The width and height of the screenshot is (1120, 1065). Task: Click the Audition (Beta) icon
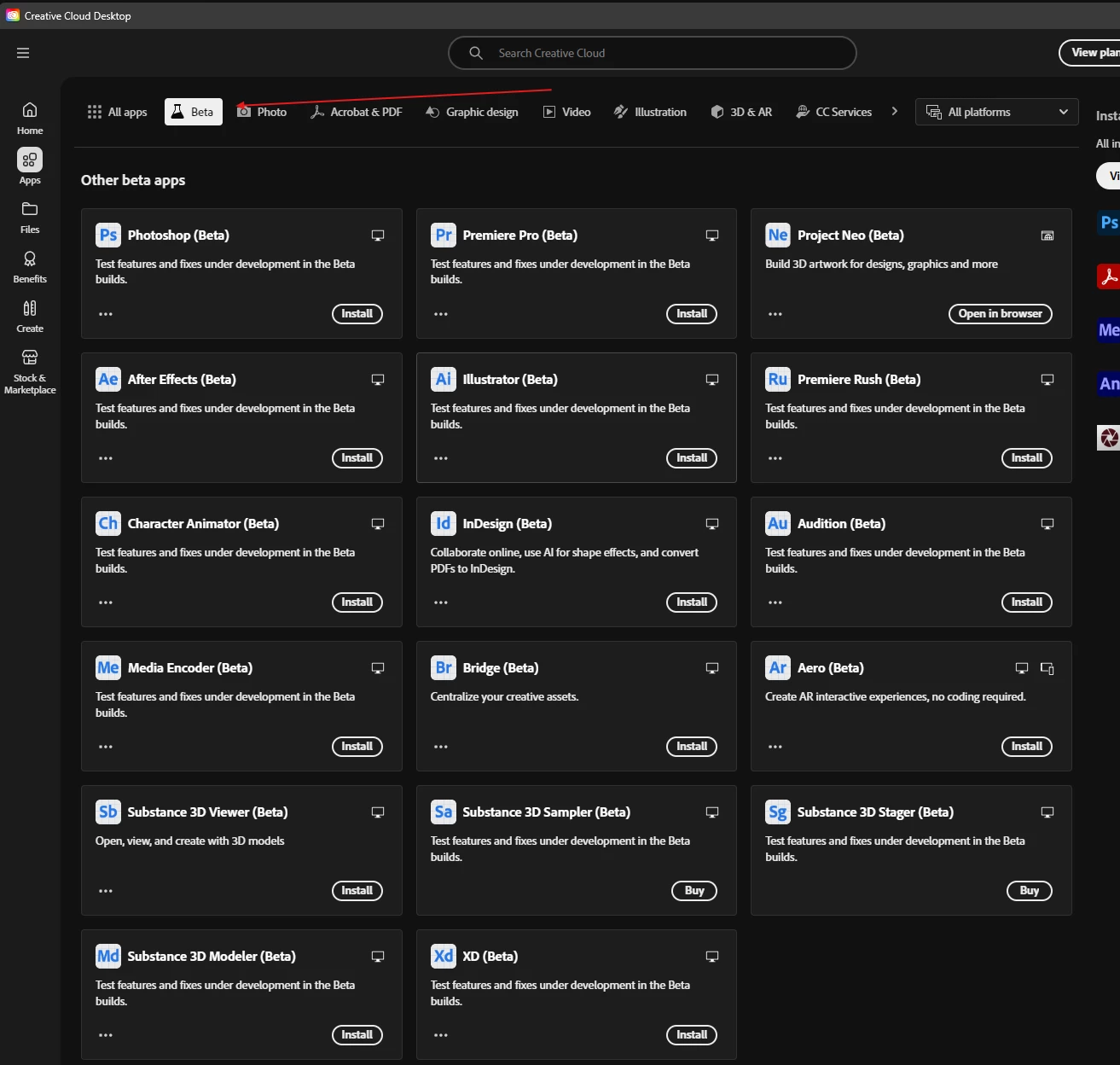point(778,523)
